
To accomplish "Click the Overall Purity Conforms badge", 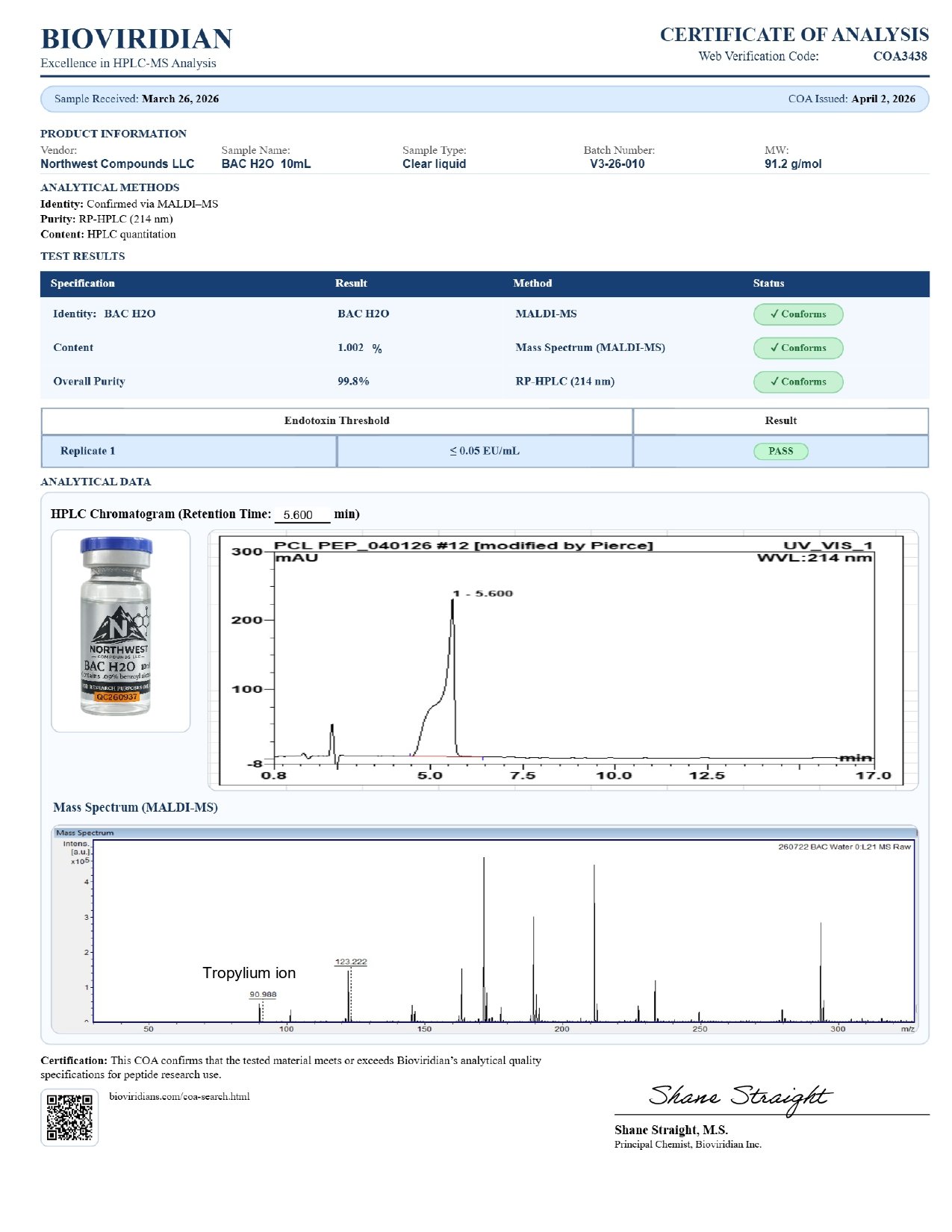I will (798, 382).
